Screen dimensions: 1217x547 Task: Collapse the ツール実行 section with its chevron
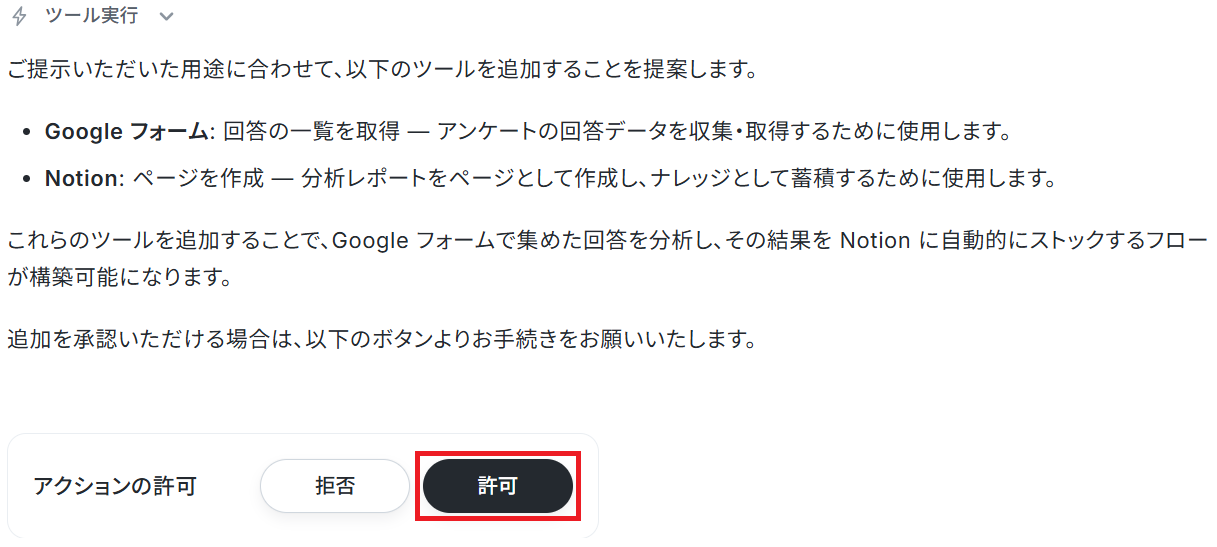[x=166, y=17]
